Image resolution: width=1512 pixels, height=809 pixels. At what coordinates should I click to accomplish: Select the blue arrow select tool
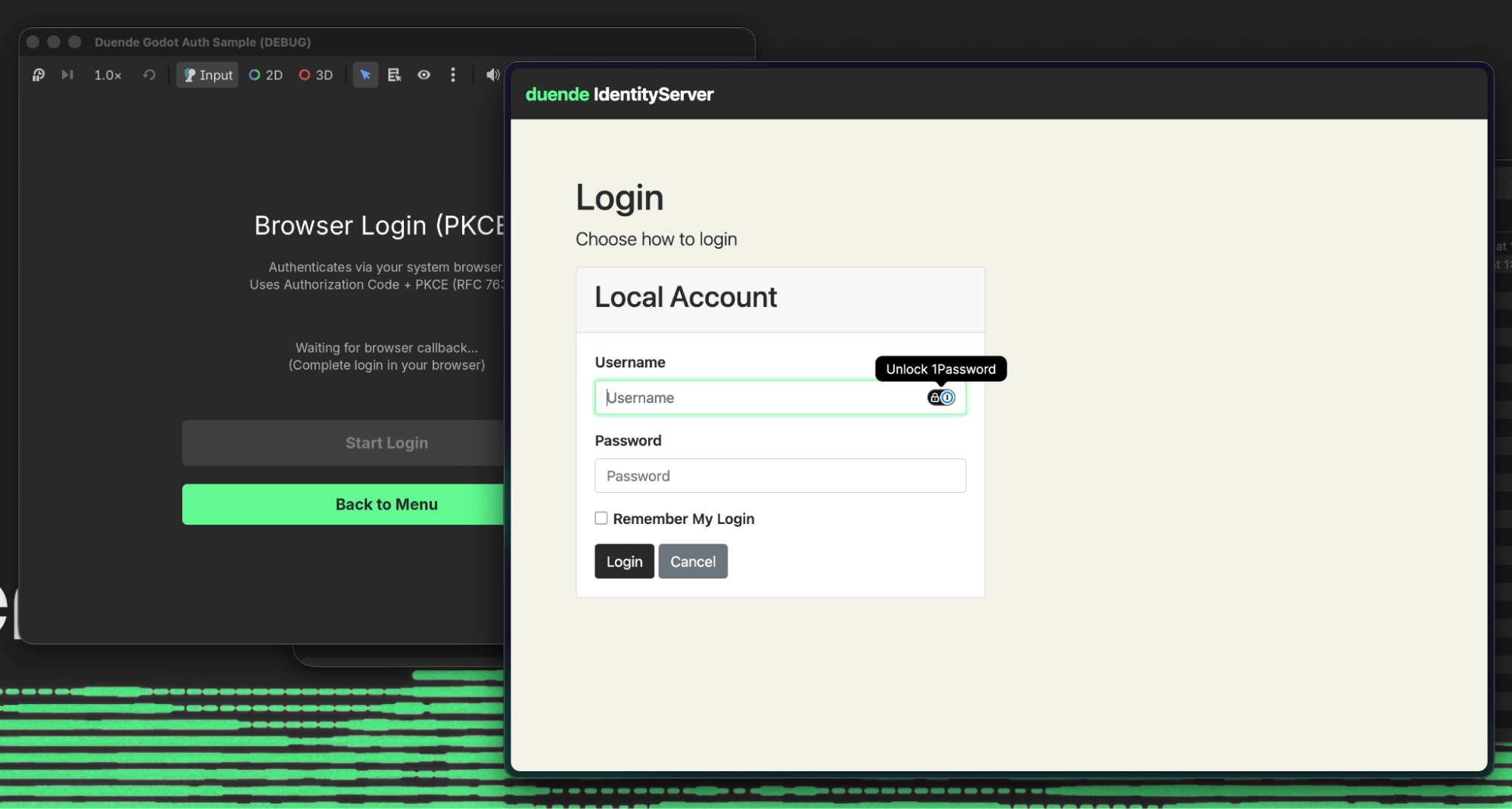[x=365, y=75]
